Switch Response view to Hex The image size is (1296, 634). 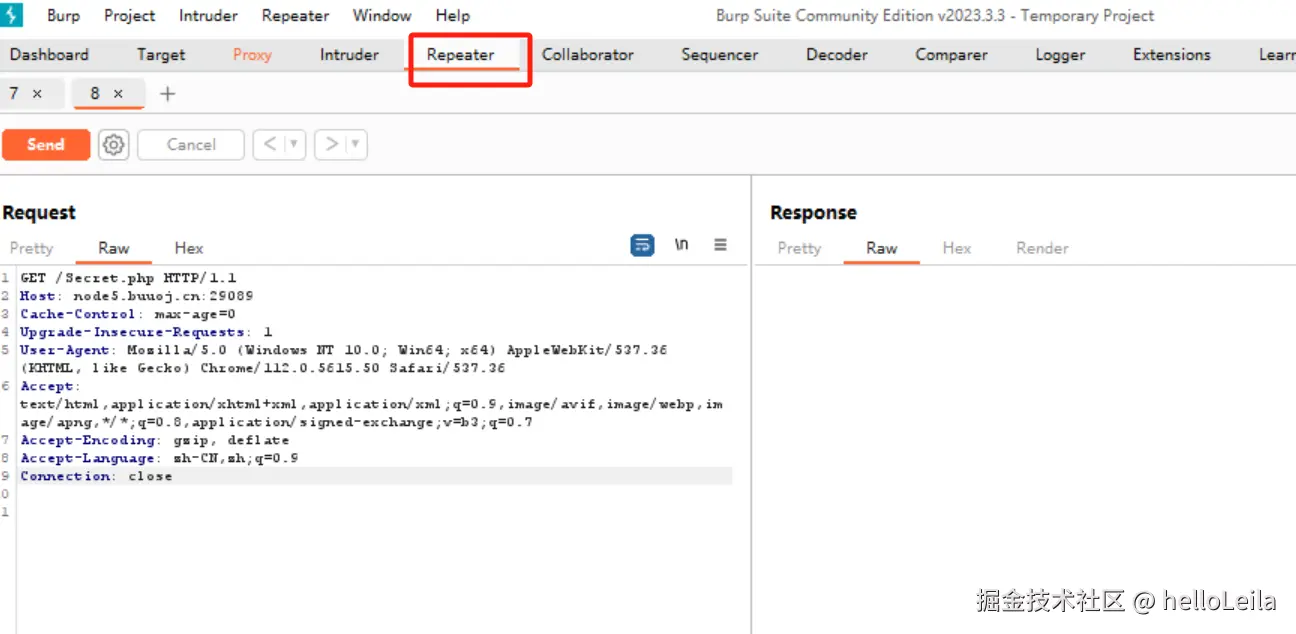click(957, 248)
